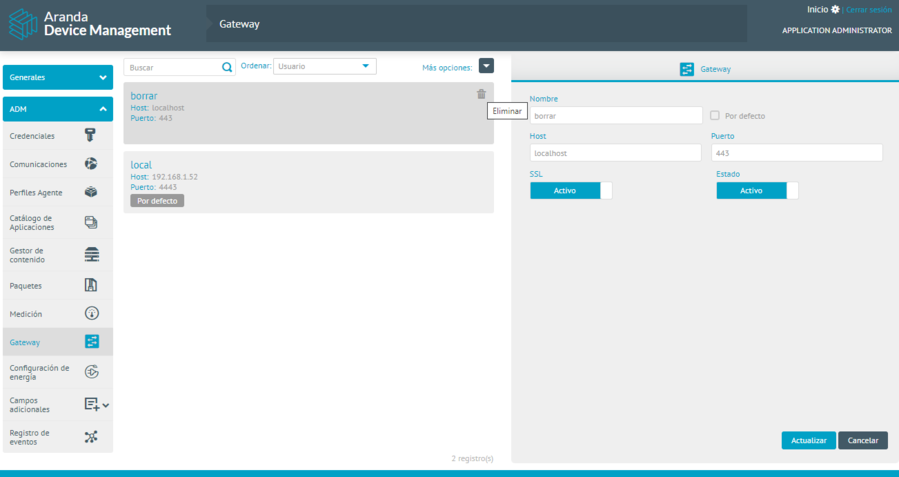The image size is (899, 477).
Task: Open the Ordenar Usuario dropdown
Action: click(325, 66)
